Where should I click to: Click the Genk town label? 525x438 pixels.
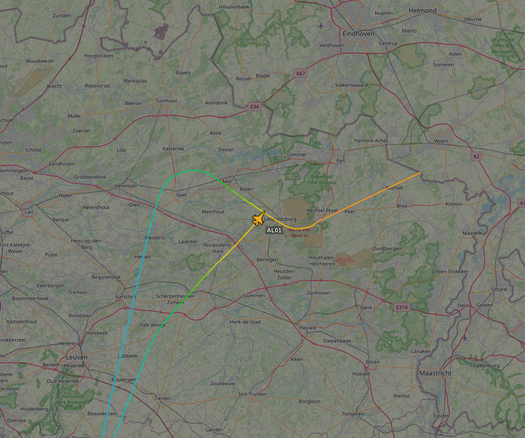pyautogui.click(x=366, y=307)
